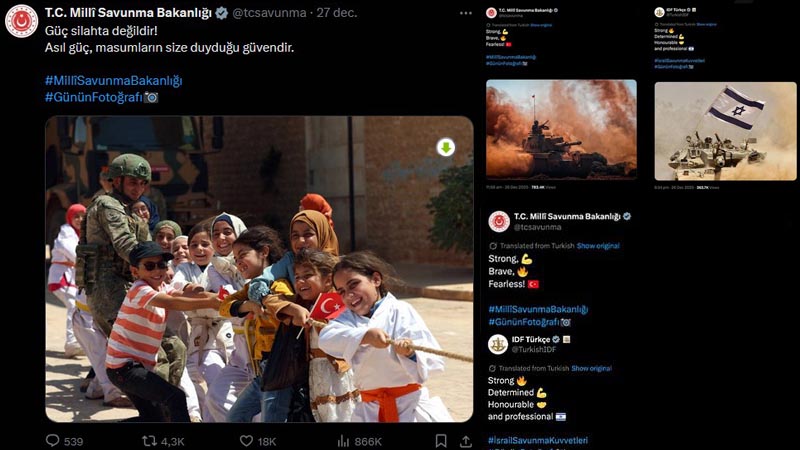This screenshot has width=800, height=450.
Task: Open the tank in red smoke image
Action: (561, 129)
